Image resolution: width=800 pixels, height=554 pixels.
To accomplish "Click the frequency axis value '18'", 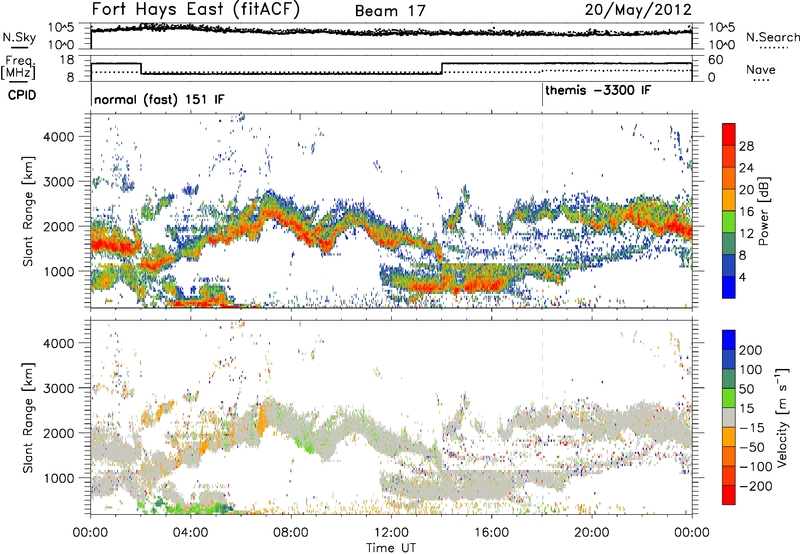I will (66, 60).
